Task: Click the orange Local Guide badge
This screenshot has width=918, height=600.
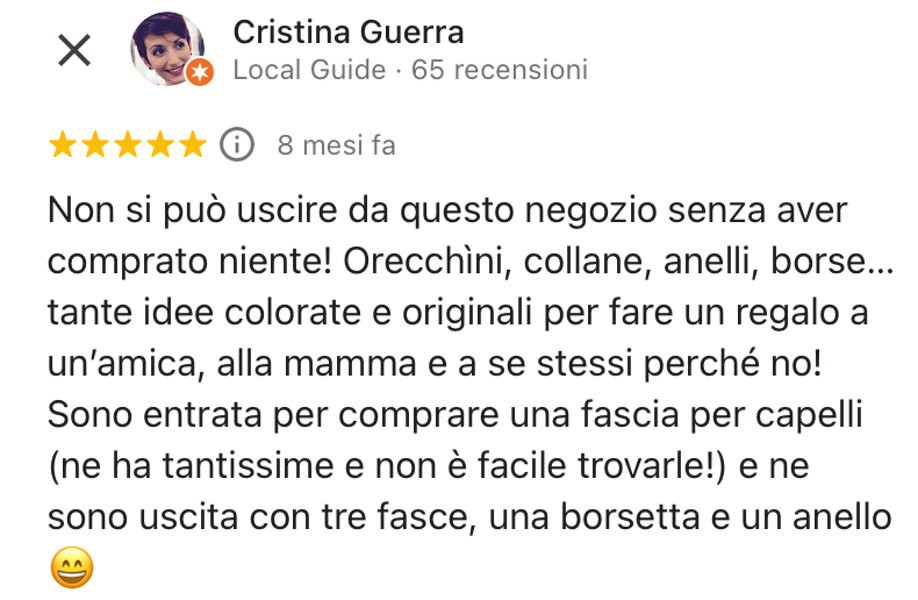Action: pos(200,72)
